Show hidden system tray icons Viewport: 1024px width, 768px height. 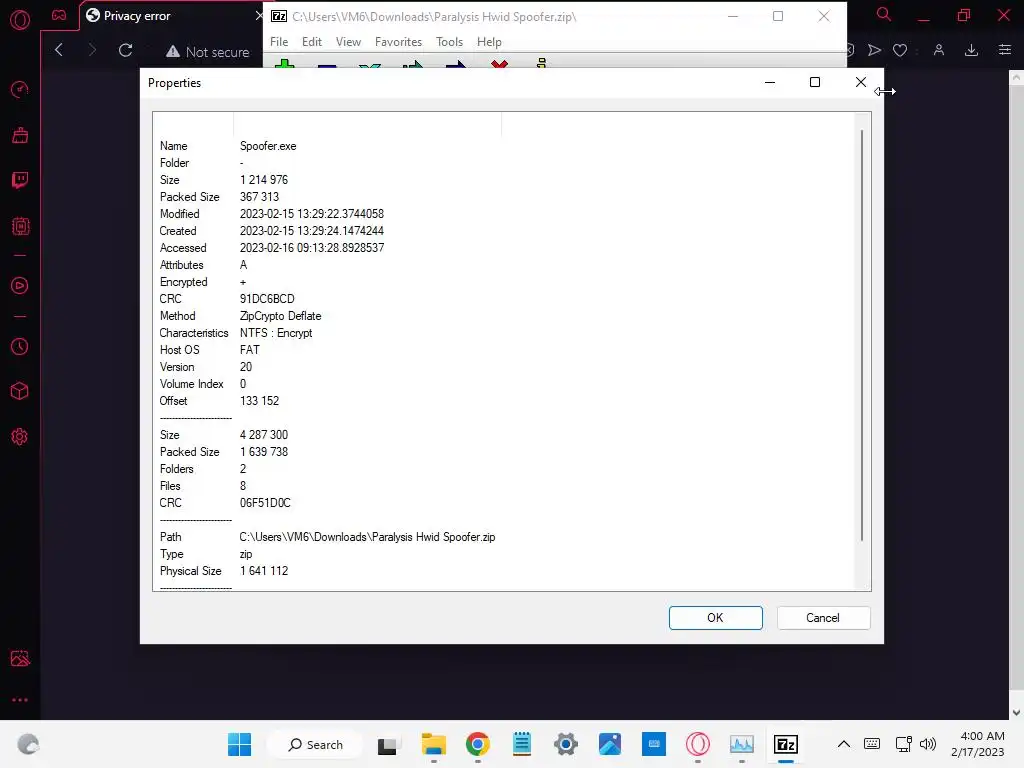point(844,744)
